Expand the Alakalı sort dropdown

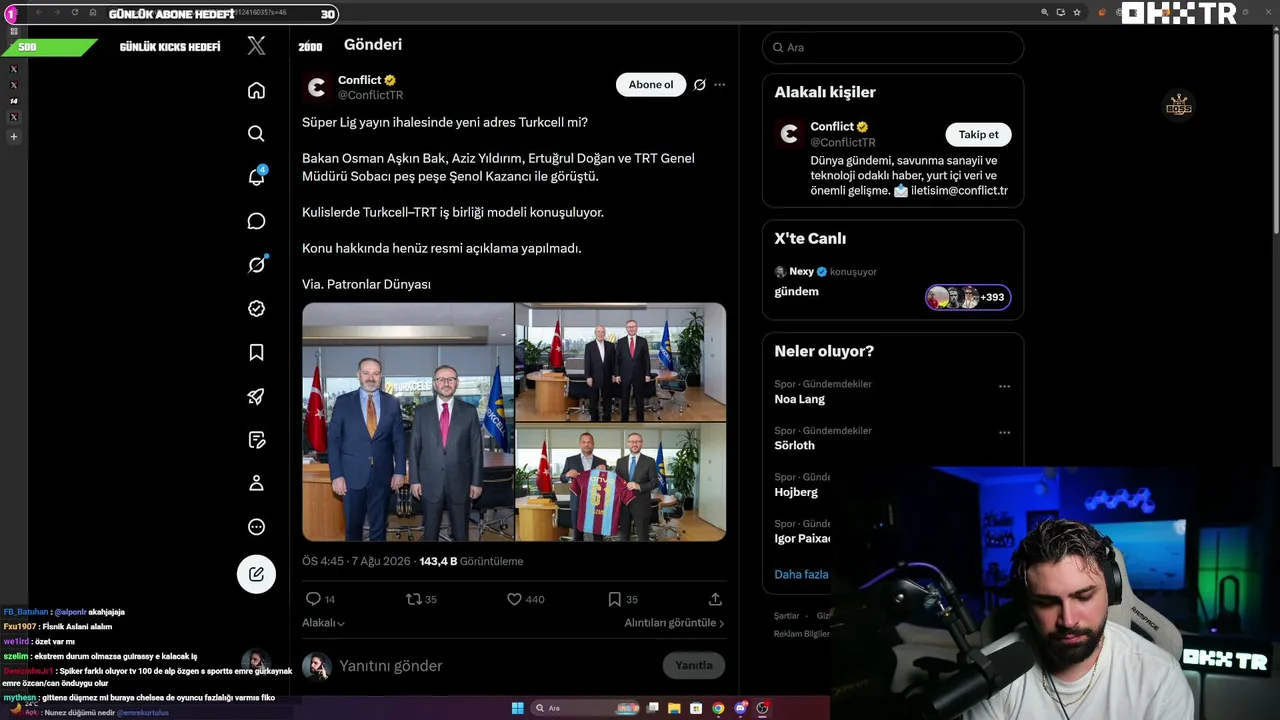[x=323, y=623]
